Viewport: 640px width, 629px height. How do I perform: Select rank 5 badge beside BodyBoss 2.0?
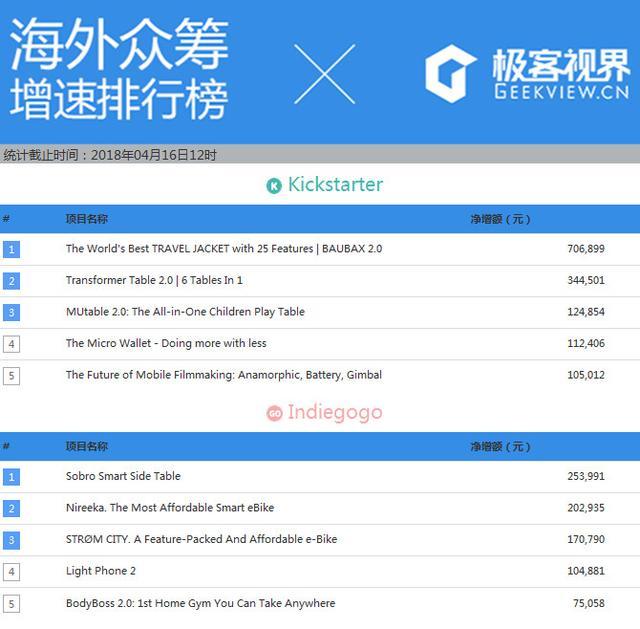pos(12,603)
